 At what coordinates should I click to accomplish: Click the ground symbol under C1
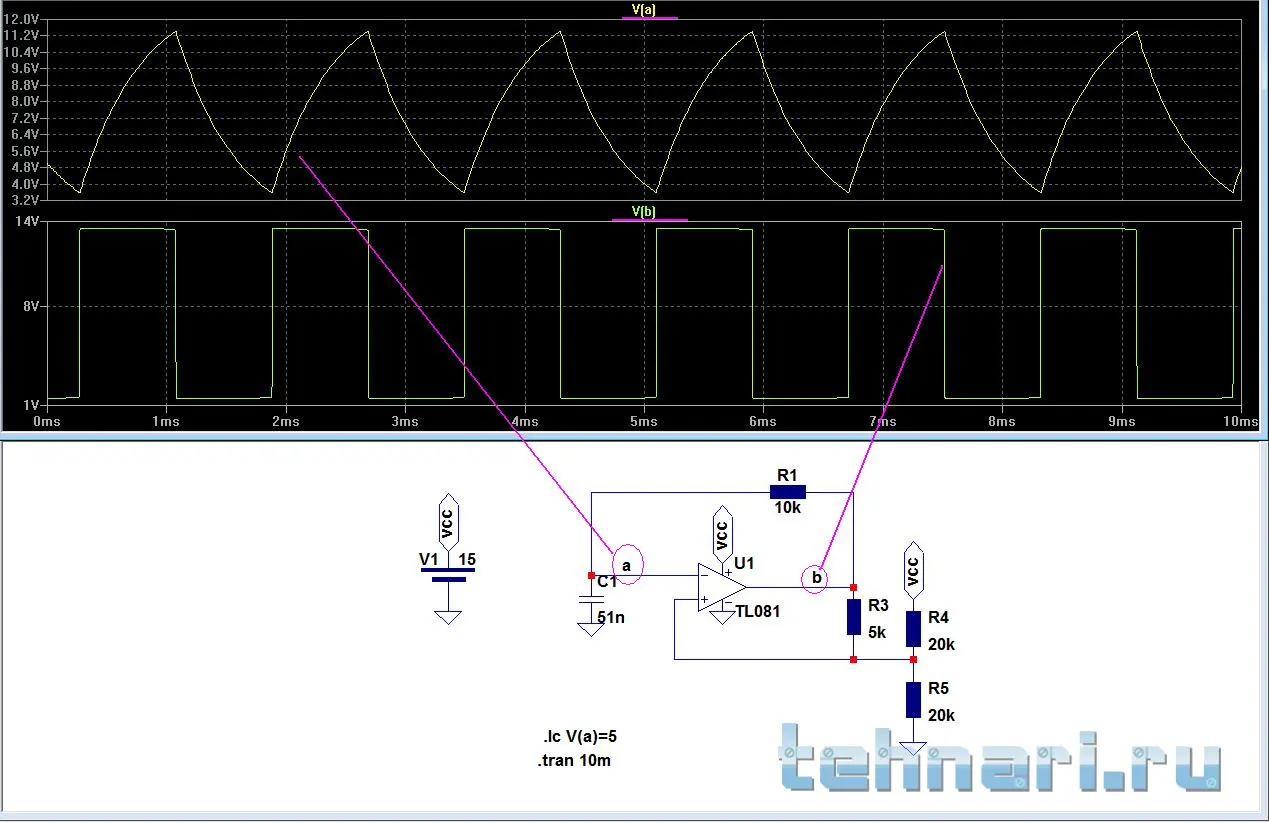(591, 629)
